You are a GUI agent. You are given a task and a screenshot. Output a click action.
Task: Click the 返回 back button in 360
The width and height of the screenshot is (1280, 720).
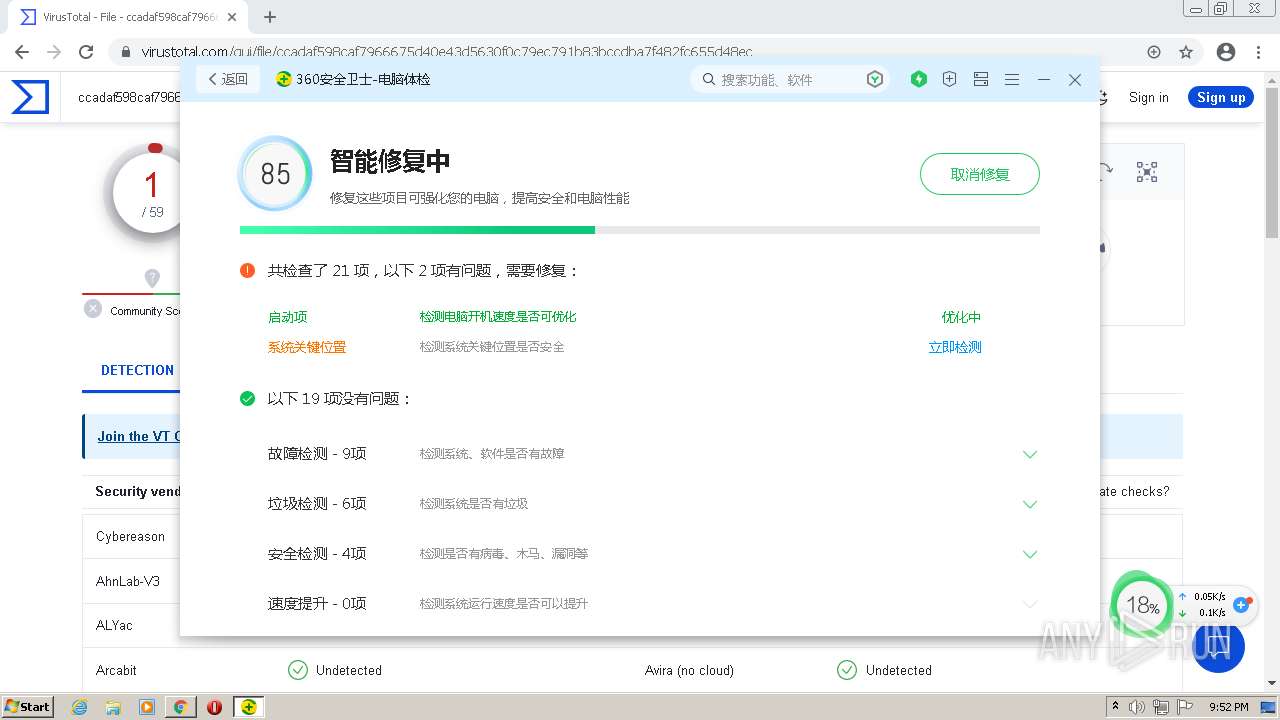coord(228,79)
